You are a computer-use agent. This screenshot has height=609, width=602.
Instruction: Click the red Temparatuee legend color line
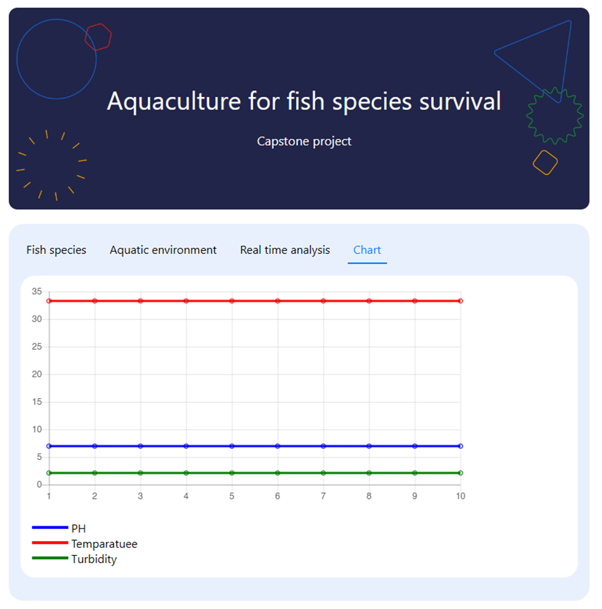click(50, 544)
